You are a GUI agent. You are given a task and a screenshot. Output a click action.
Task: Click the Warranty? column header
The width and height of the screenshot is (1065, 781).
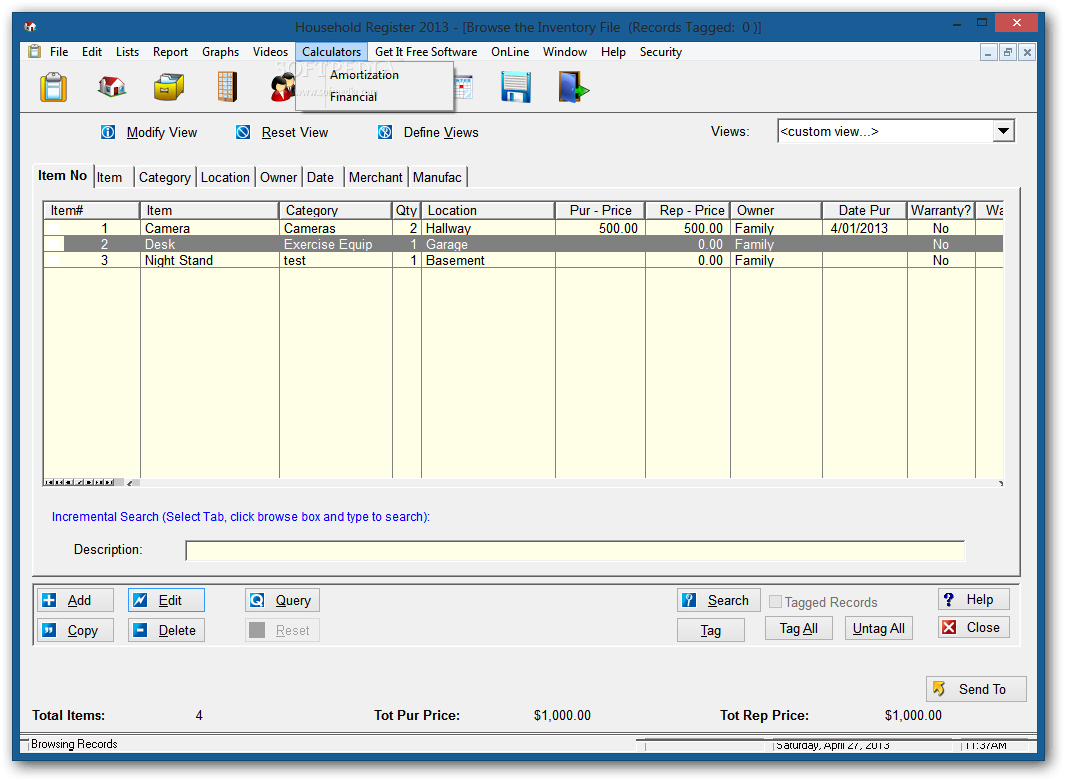(941, 211)
